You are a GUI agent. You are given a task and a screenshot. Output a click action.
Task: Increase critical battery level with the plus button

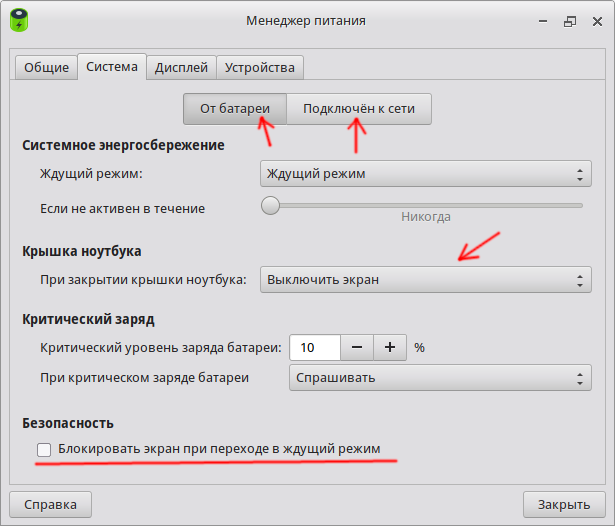390,348
